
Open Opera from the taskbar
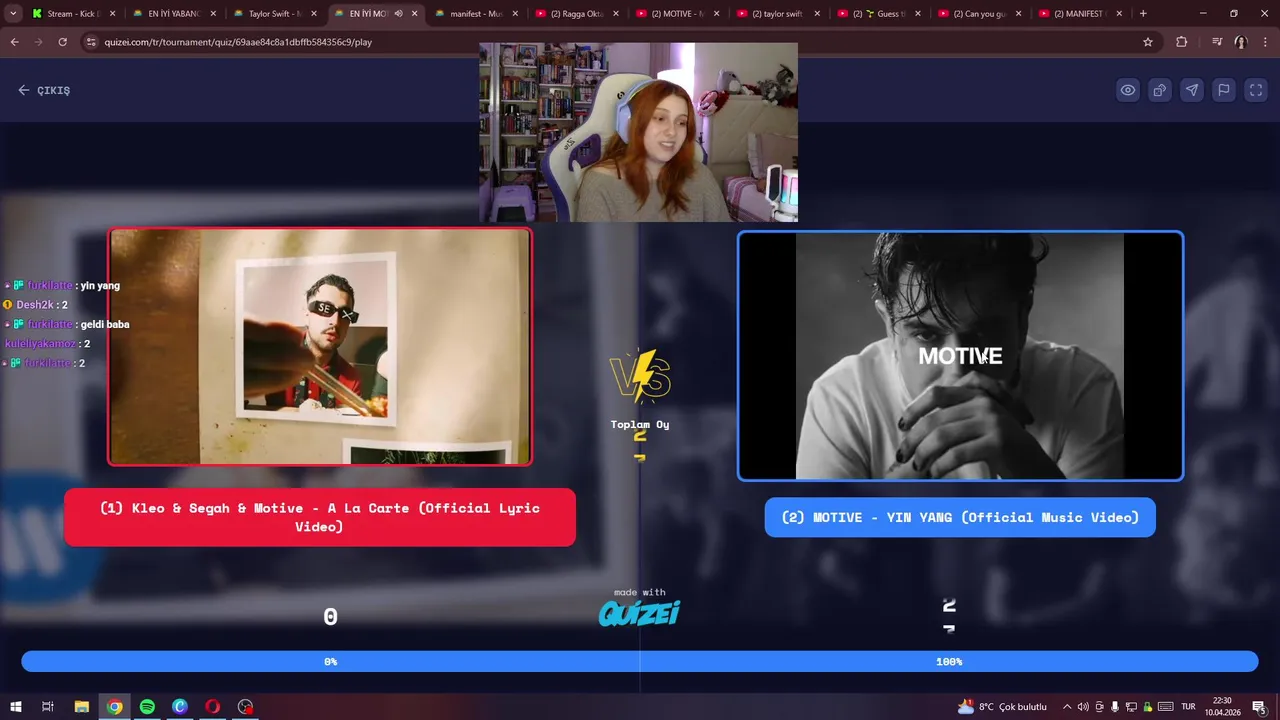[213, 707]
